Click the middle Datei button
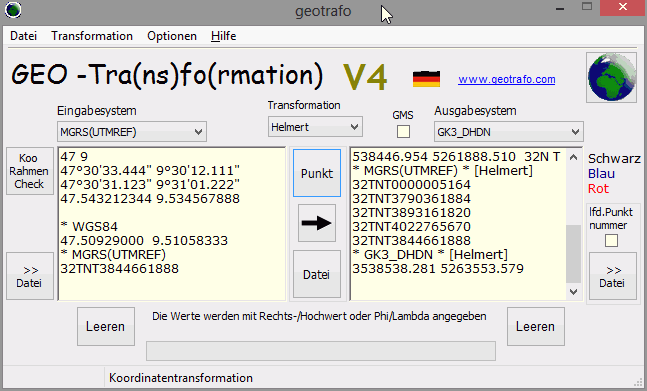 pyautogui.click(x=317, y=274)
